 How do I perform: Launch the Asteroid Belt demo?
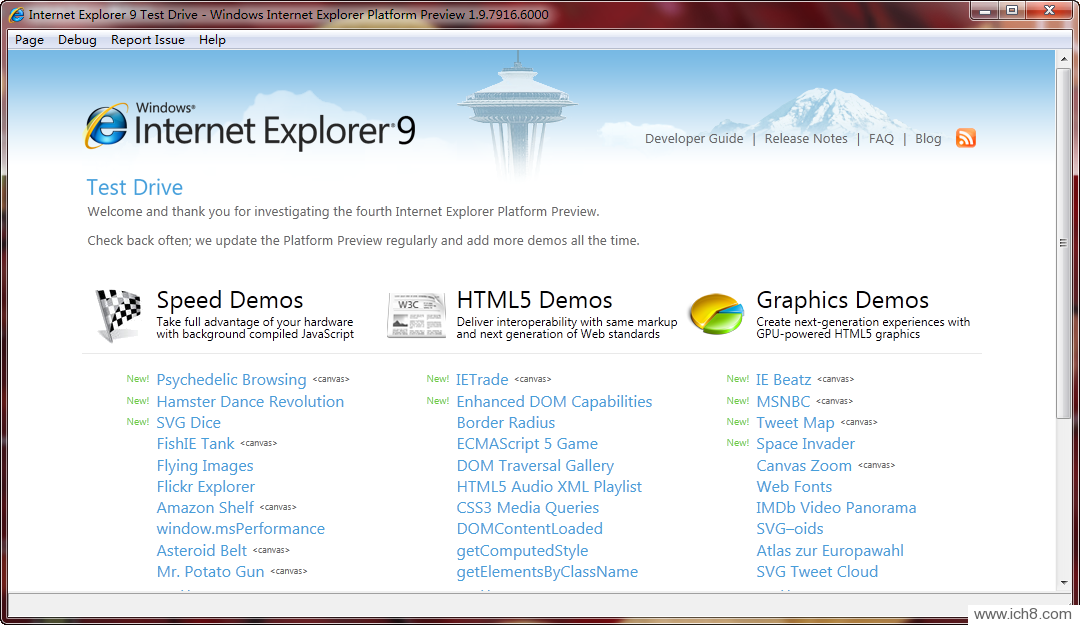click(x=202, y=551)
